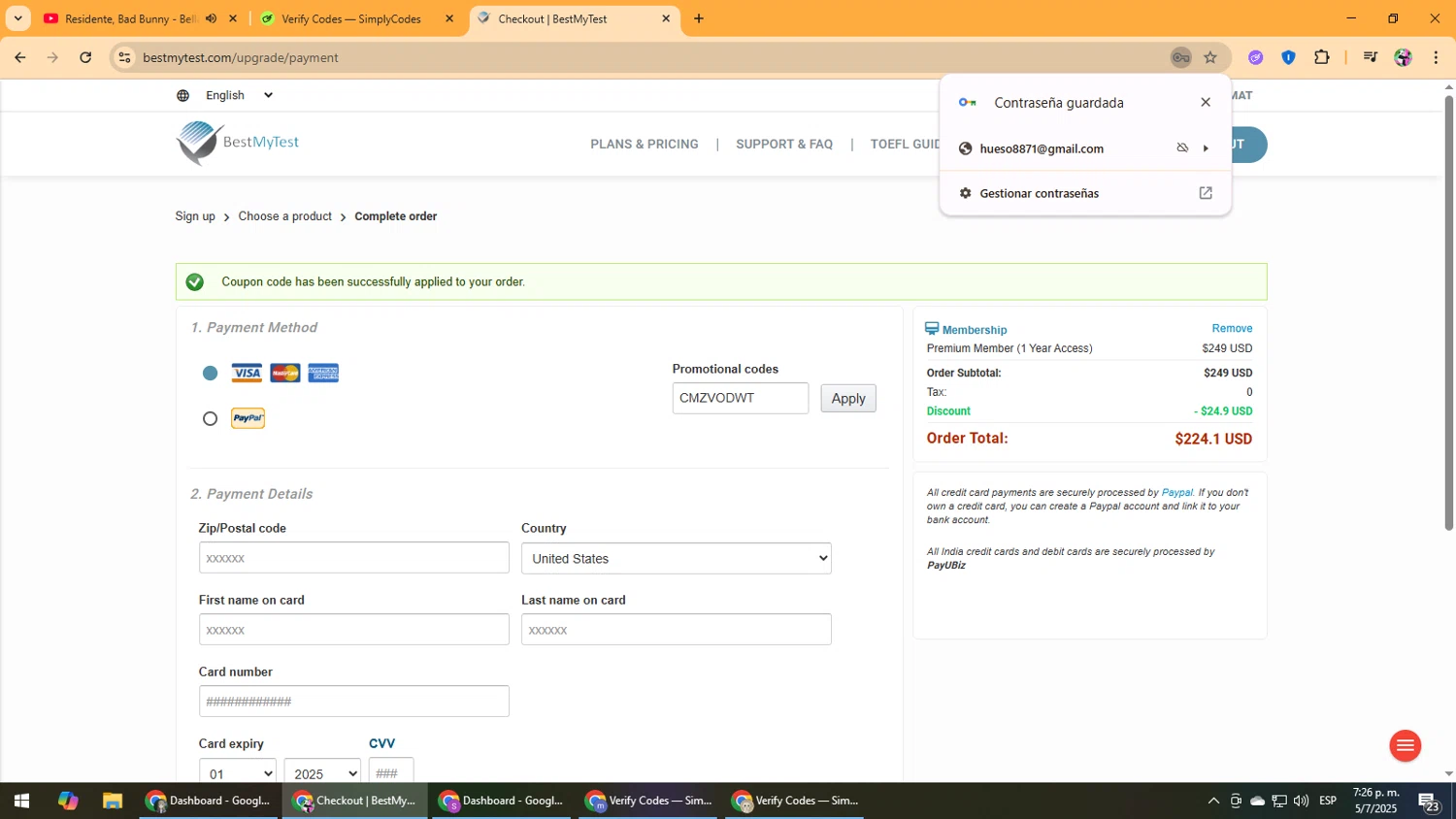Open the notification center icon
The height and width of the screenshot is (819, 1456).
click(x=1429, y=802)
